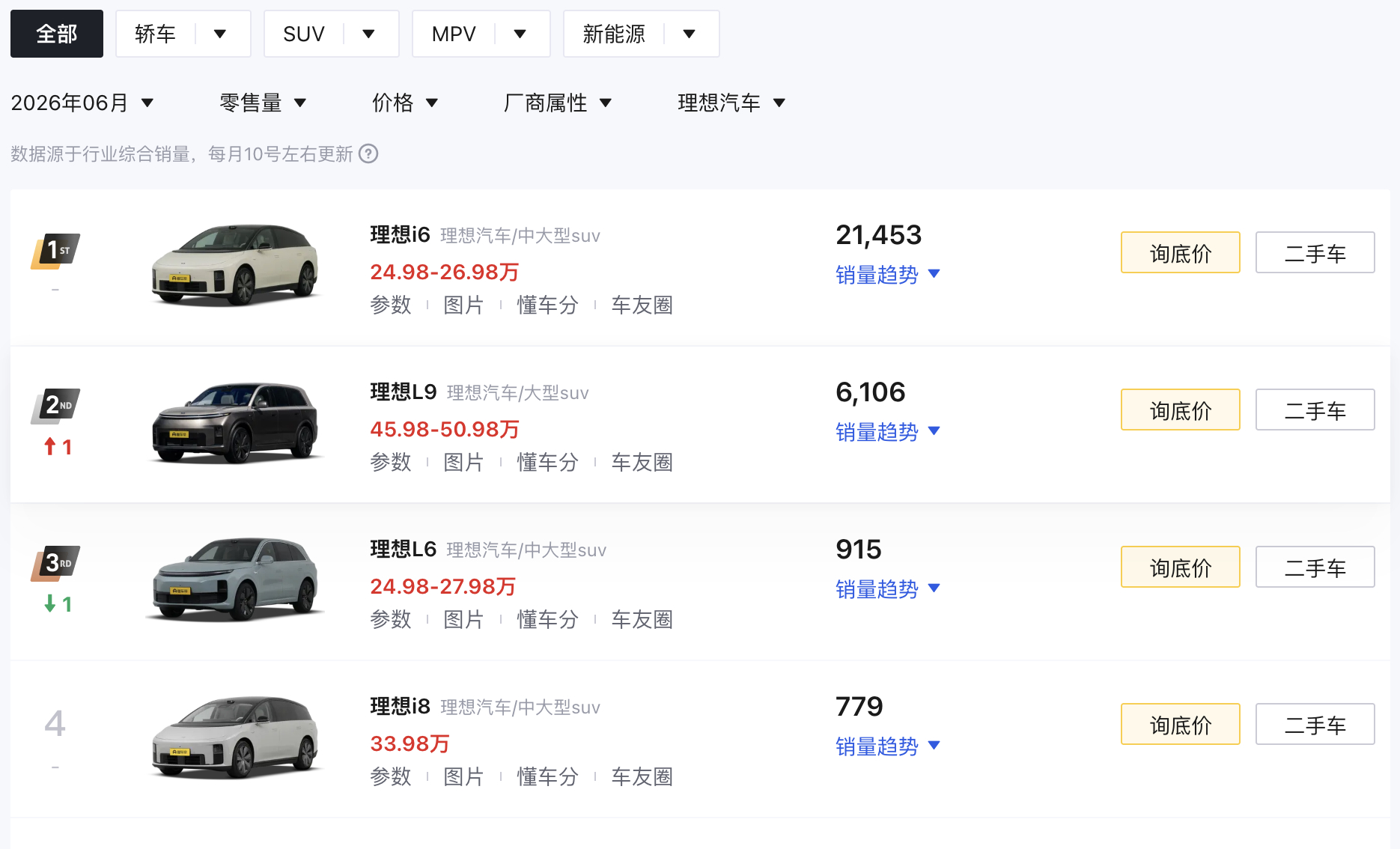Image resolution: width=1400 pixels, height=849 pixels.
Task: Click 二手车 button for 理想i6
Action: pos(1315,253)
